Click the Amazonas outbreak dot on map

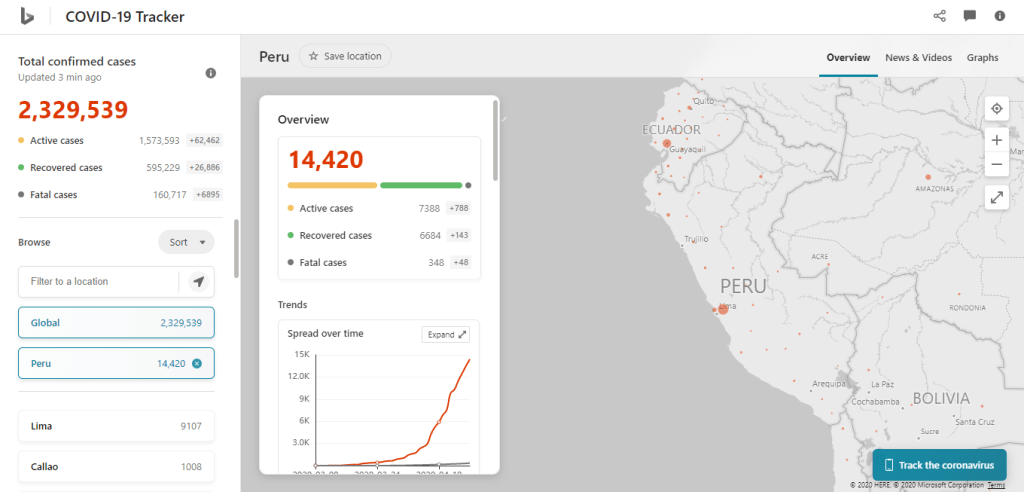click(928, 177)
